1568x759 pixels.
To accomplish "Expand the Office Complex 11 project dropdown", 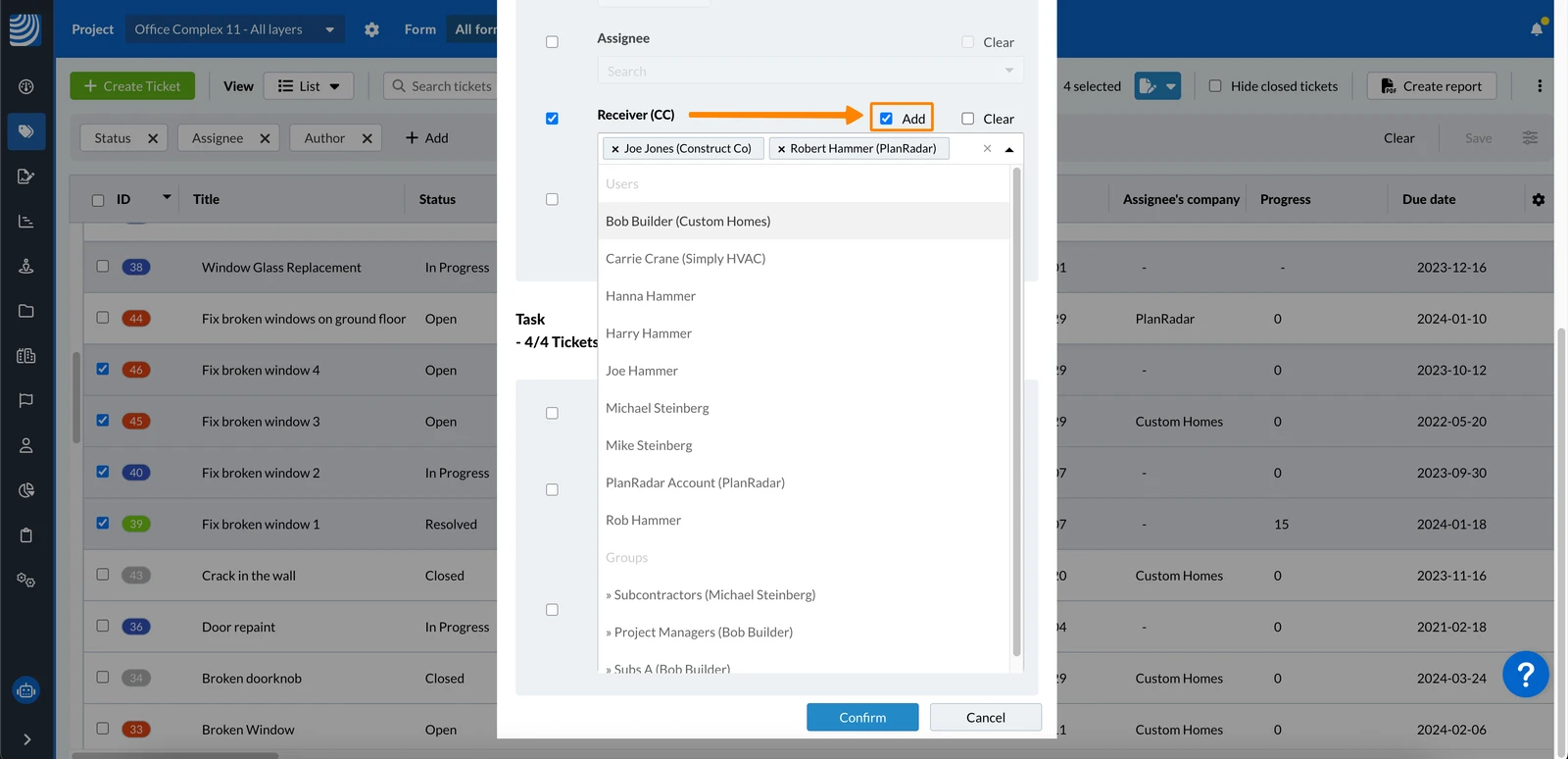I will 234,29.
